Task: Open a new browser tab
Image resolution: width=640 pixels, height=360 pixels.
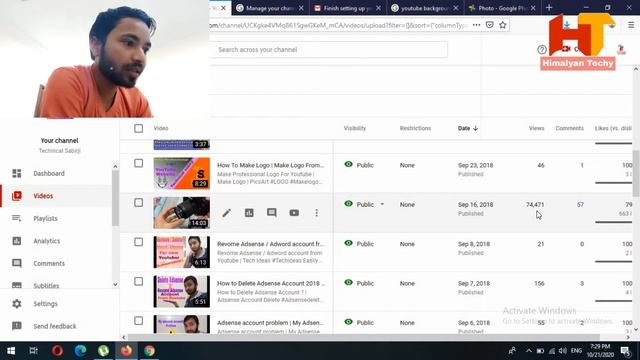Action: click(x=549, y=8)
